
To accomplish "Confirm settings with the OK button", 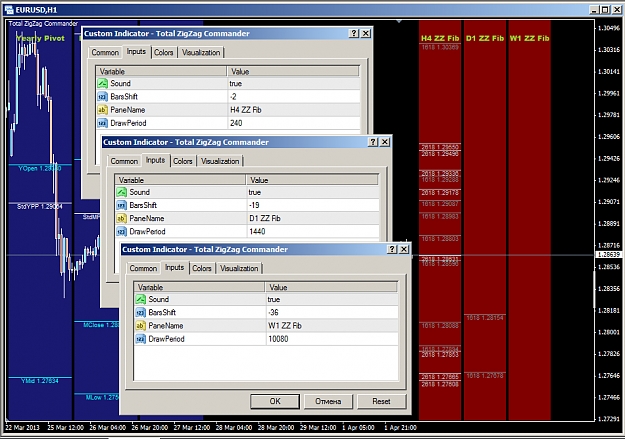I will click(275, 402).
